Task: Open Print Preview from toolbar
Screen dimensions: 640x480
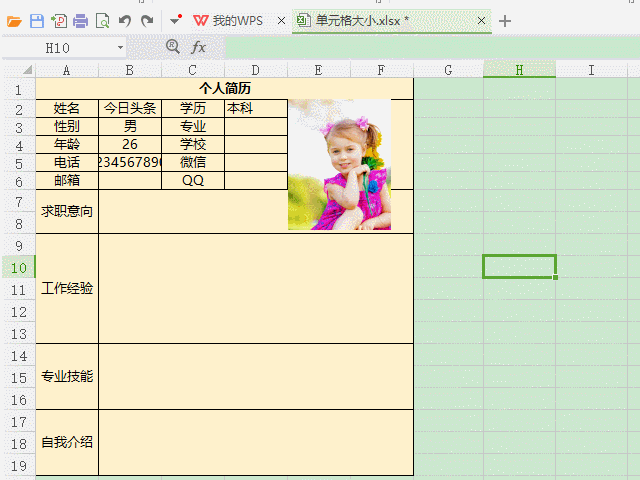Action: [102, 21]
